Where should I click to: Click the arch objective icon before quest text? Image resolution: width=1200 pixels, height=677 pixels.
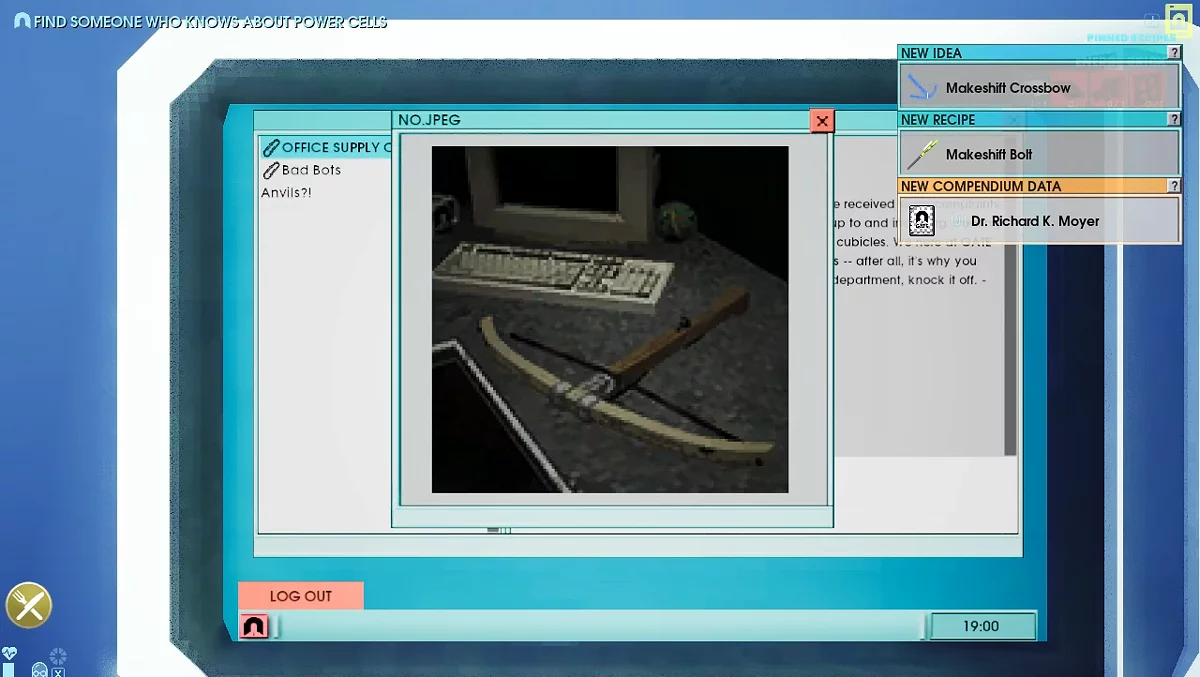[22, 21]
